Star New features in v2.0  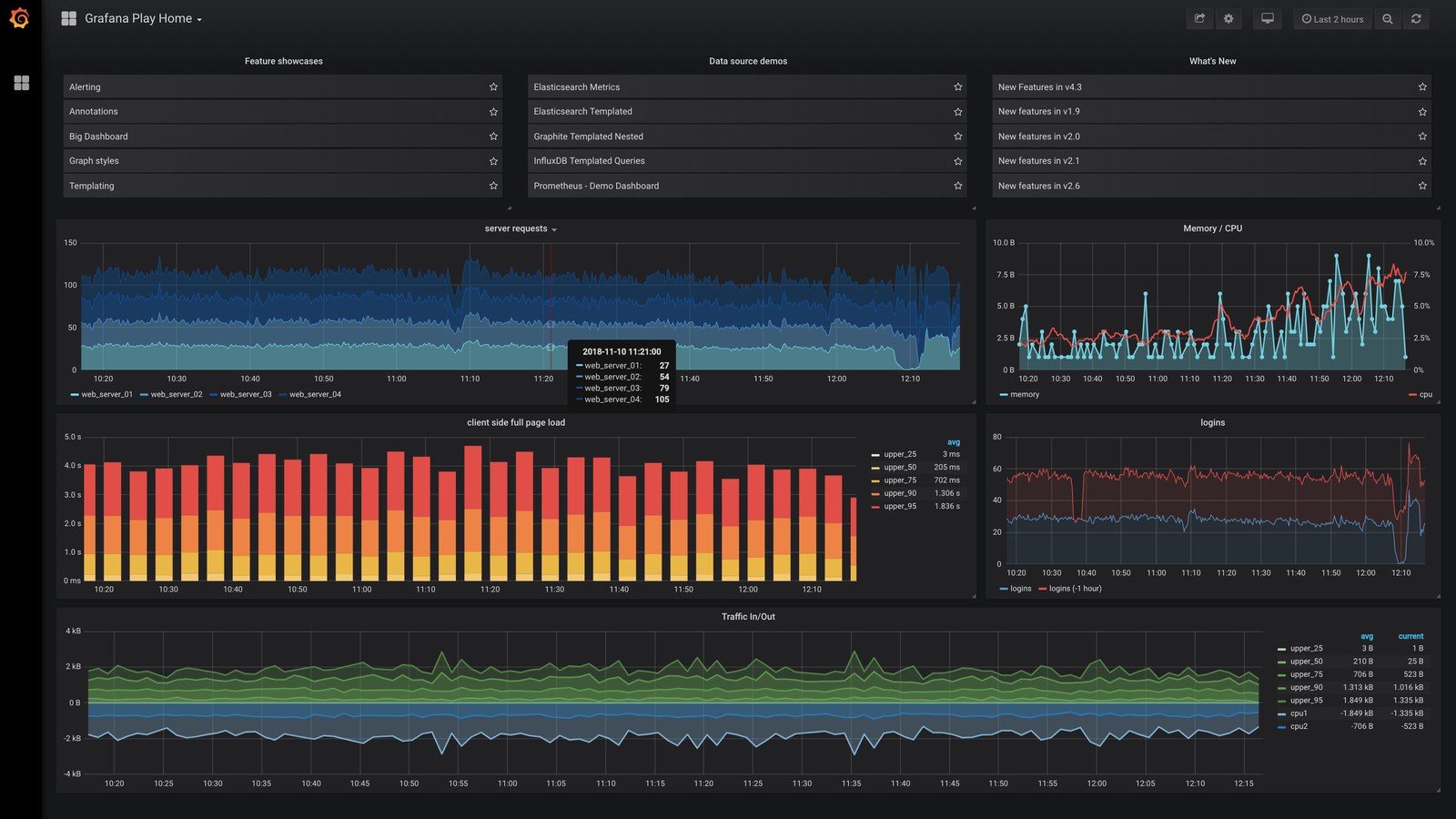pos(1422,136)
